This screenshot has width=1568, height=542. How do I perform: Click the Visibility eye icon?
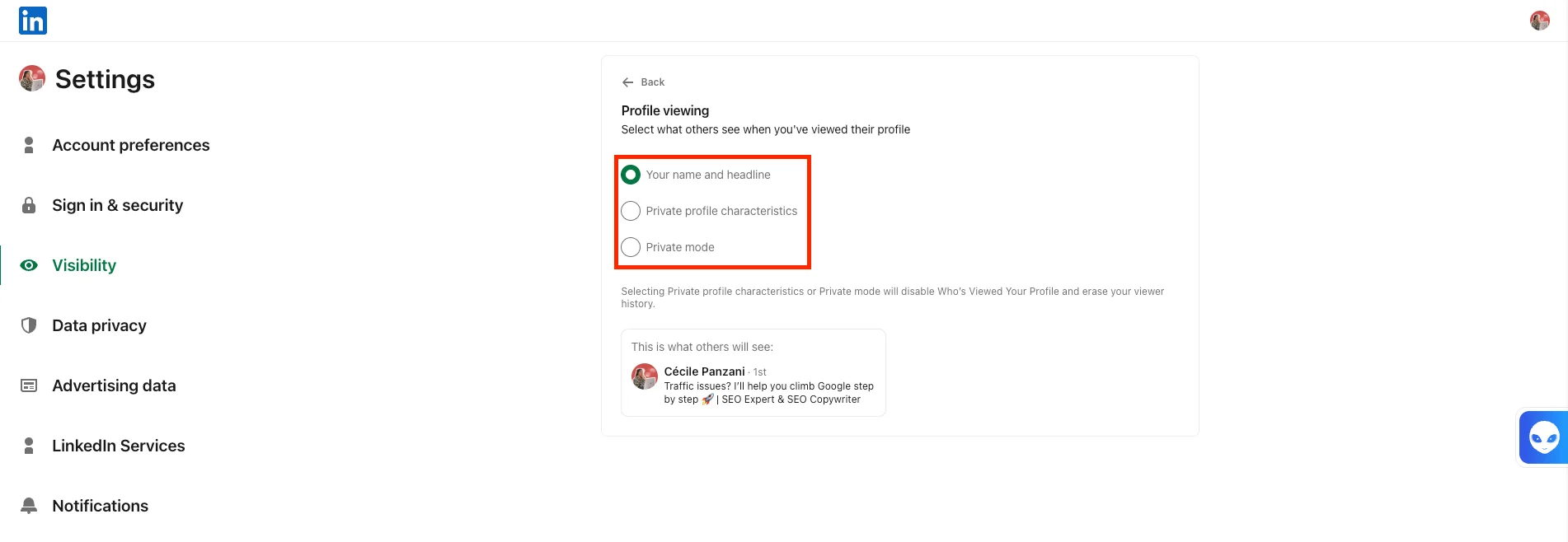point(29,265)
